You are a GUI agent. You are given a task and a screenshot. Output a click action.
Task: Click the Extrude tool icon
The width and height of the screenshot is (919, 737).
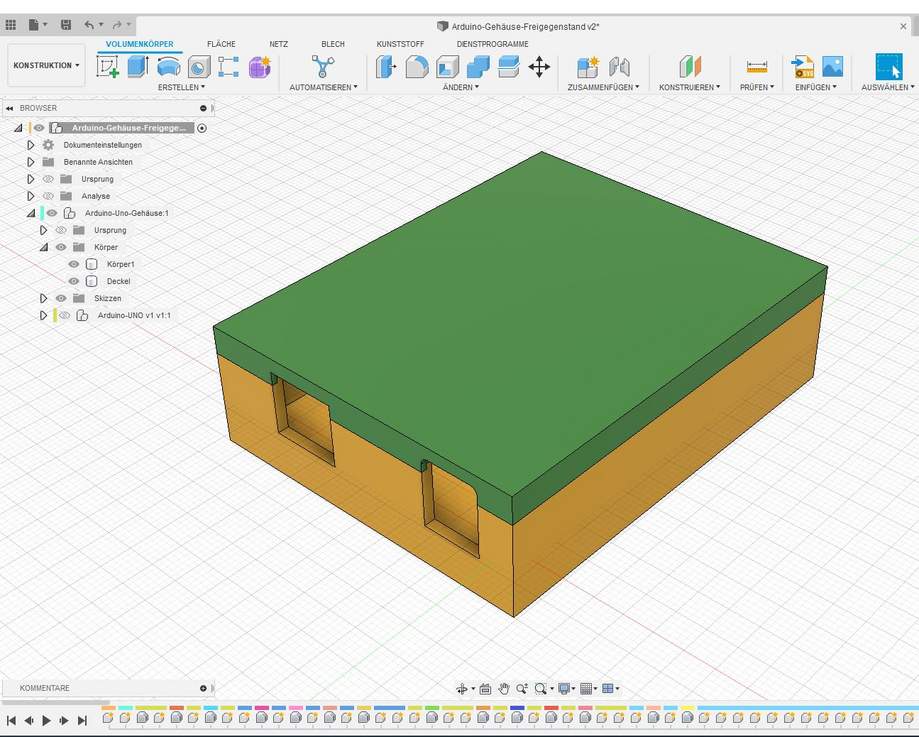click(x=138, y=67)
